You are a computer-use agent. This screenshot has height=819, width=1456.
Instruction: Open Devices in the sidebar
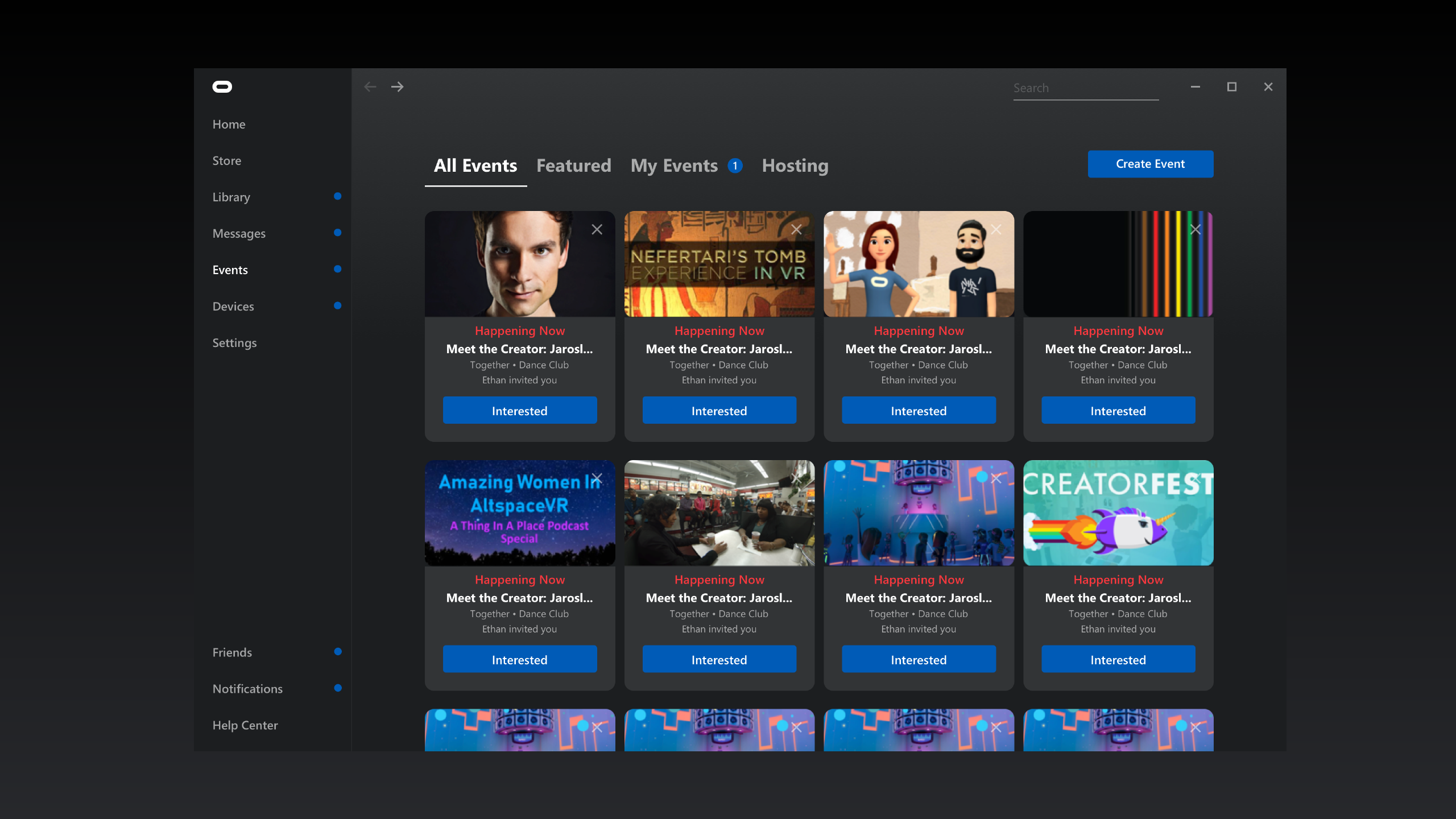pos(233,306)
